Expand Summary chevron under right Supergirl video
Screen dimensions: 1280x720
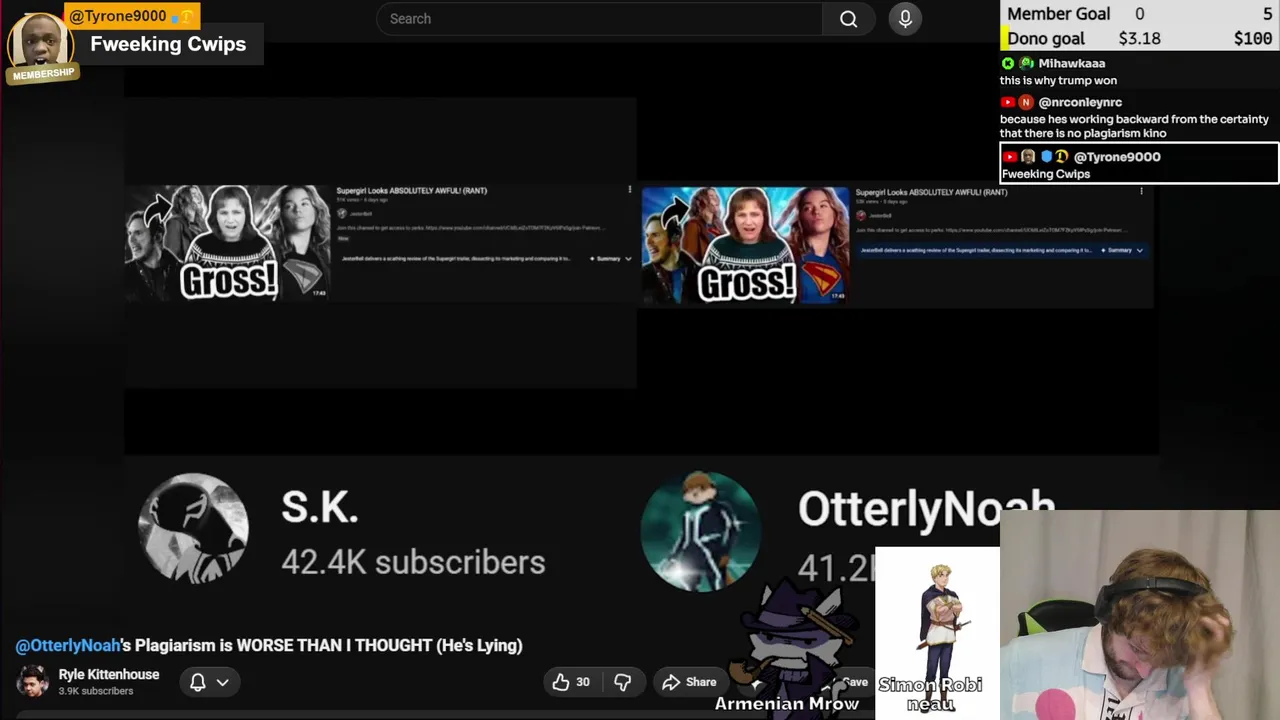1139,250
